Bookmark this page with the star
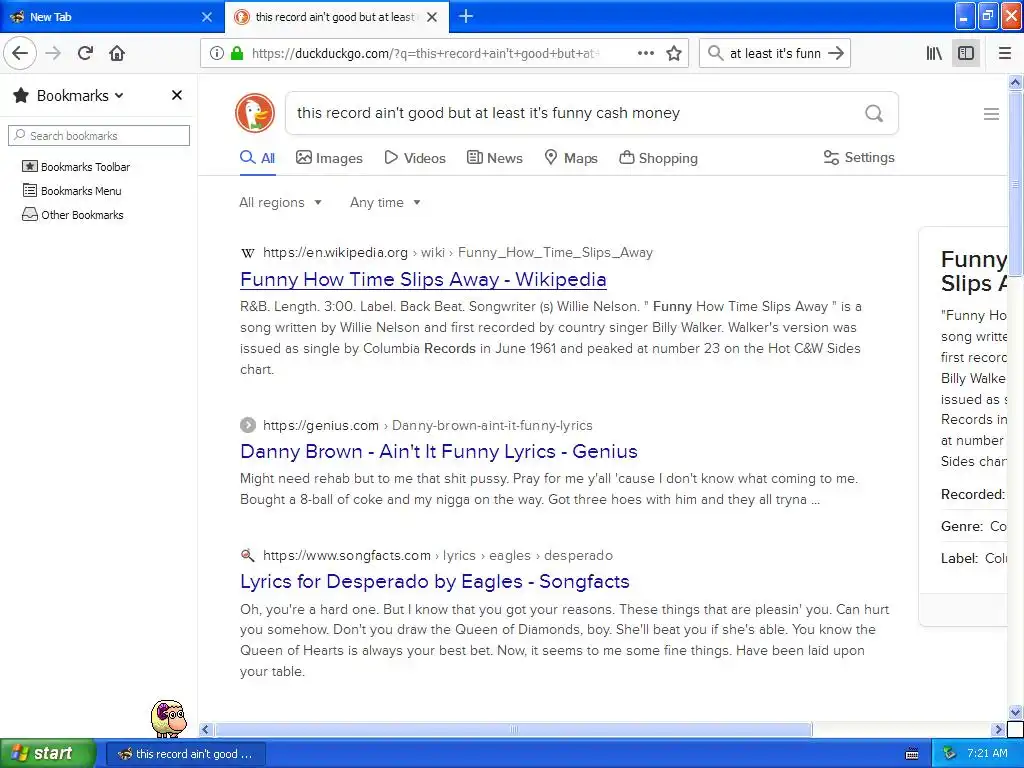The image size is (1024, 768). 674,53
